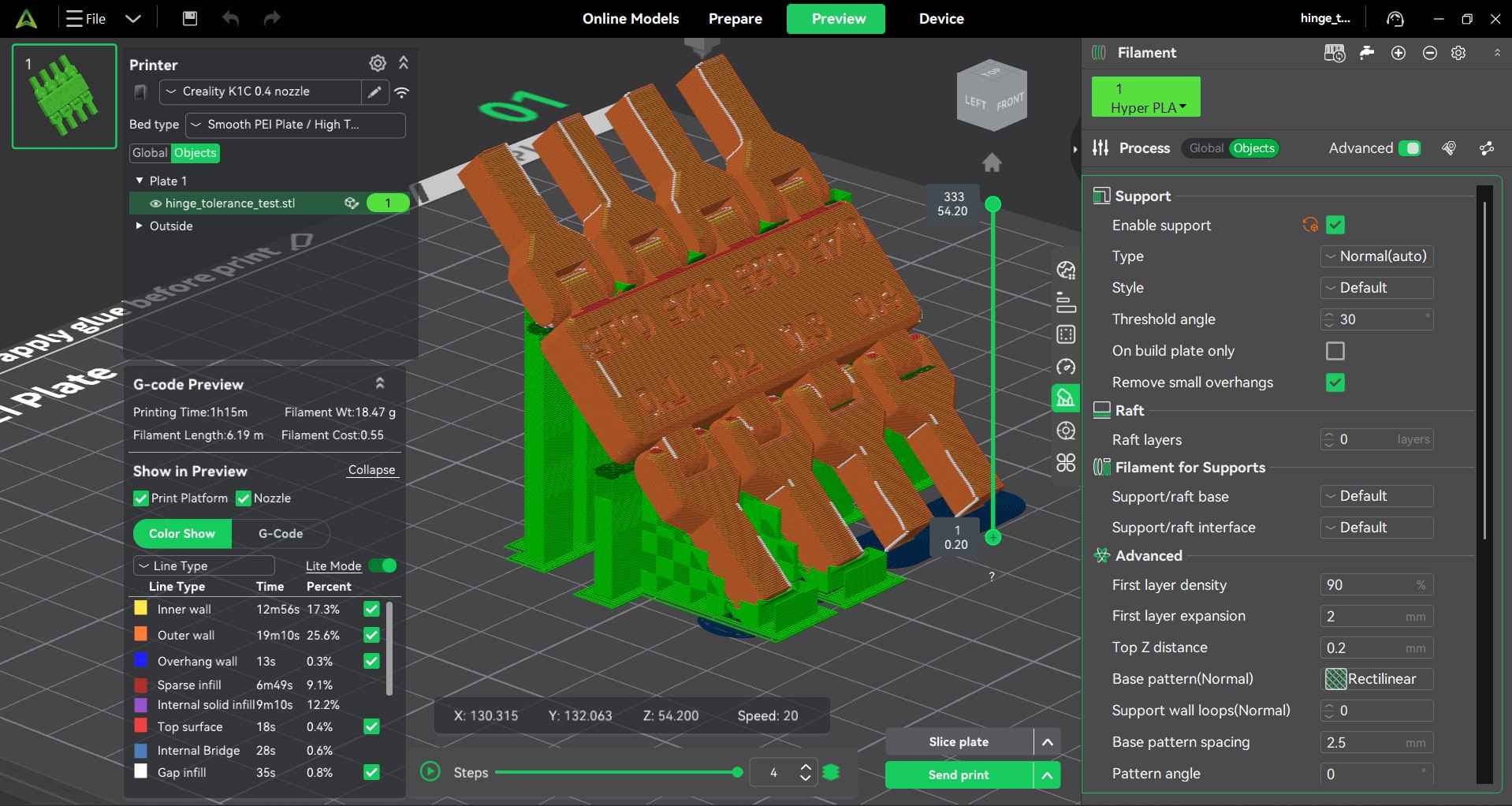Image resolution: width=1512 pixels, height=806 pixels.
Task: Open the support Style dropdown
Action: pos(1376,288)
